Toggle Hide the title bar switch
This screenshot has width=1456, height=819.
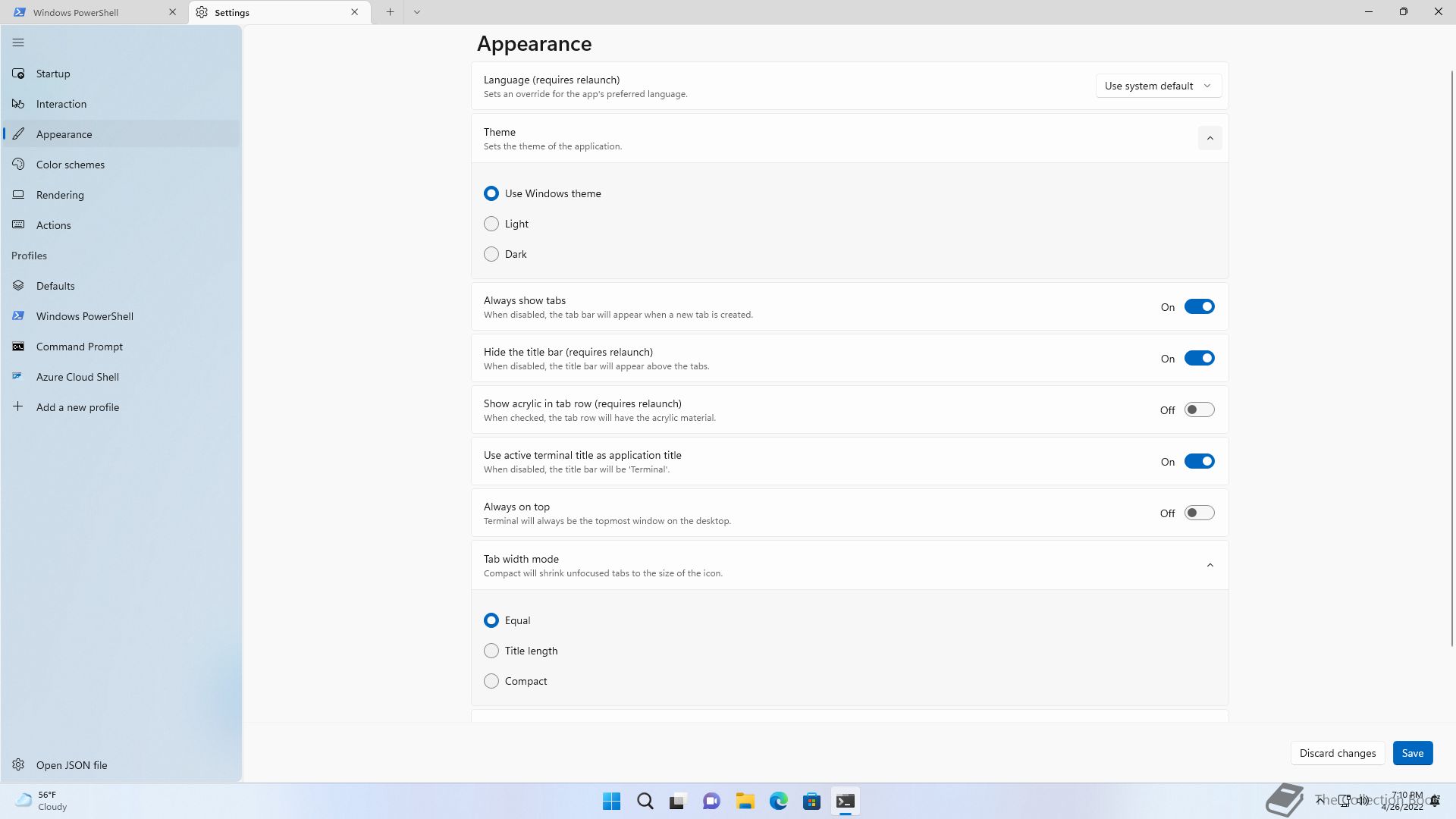click(x=1200, y=359)
